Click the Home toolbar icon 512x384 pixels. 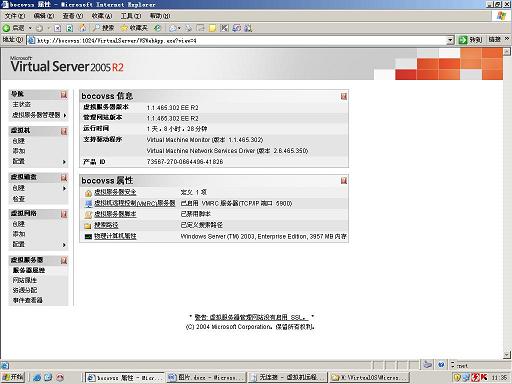click(x=82, y=28)
